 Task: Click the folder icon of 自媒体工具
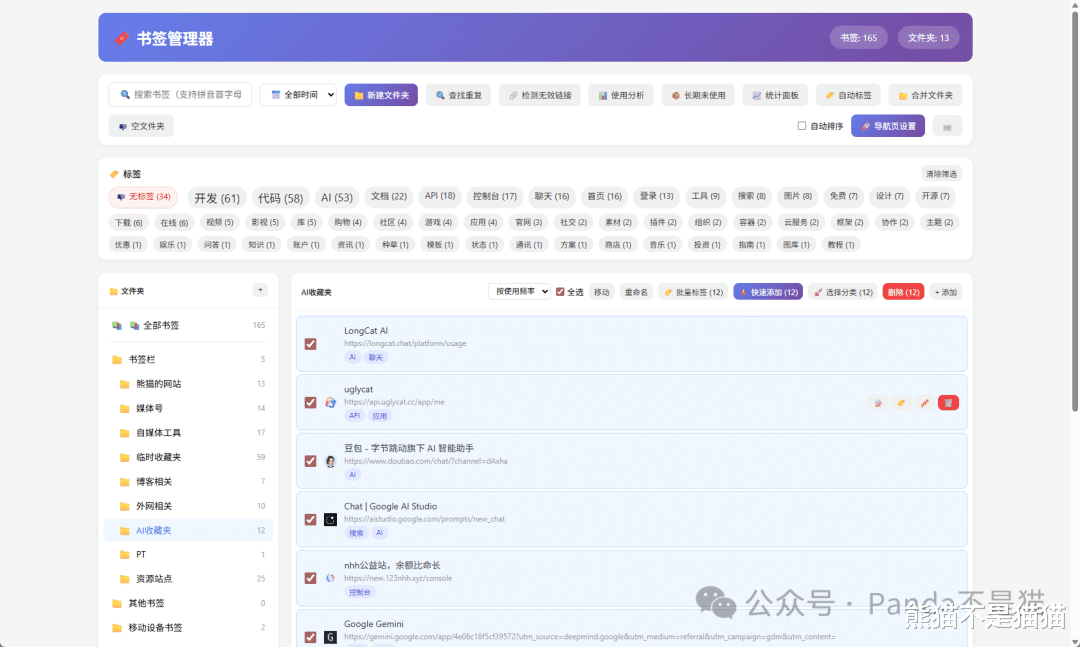125,433
